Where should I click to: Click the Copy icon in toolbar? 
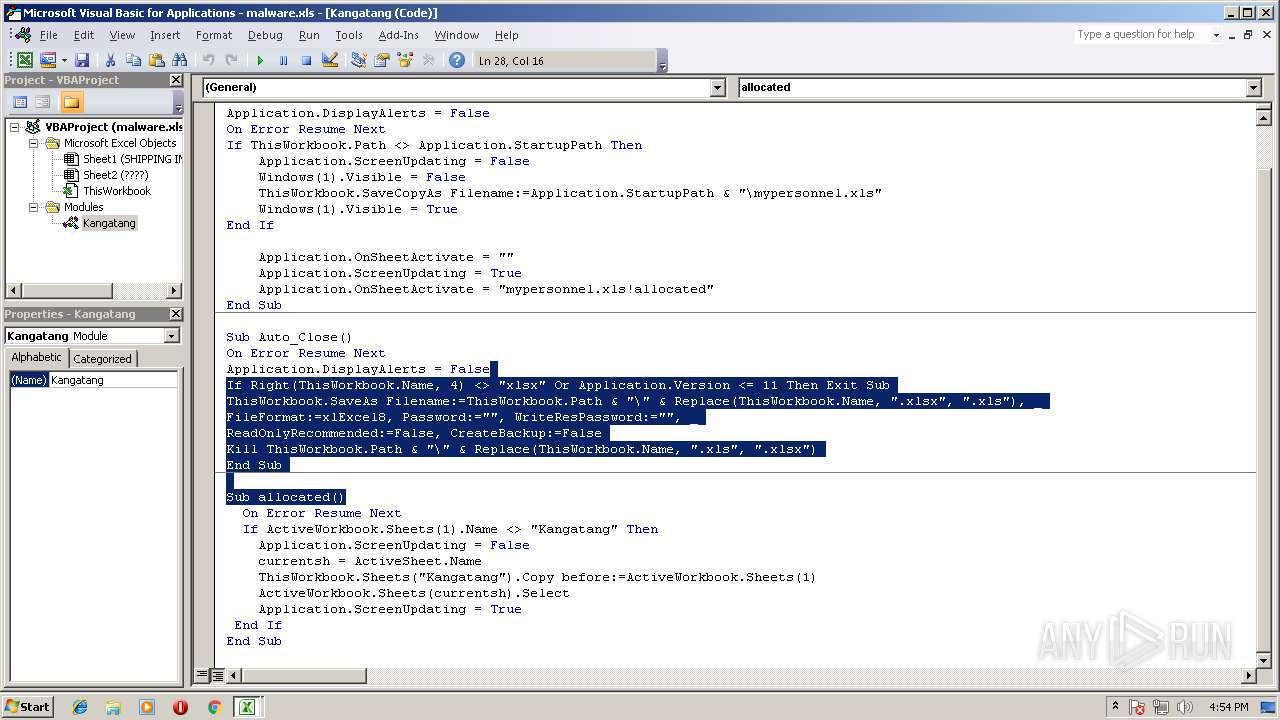[x=133, y=60]
